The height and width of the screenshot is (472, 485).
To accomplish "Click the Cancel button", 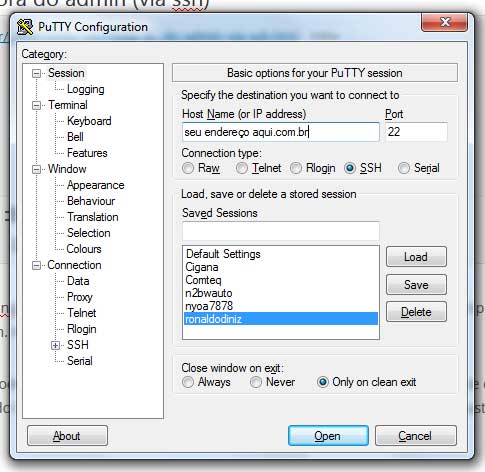I will click(416, 435).
